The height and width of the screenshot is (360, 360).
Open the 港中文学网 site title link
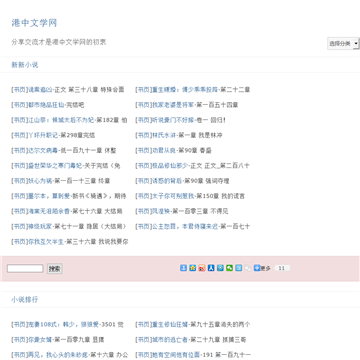tap(34, 23)
